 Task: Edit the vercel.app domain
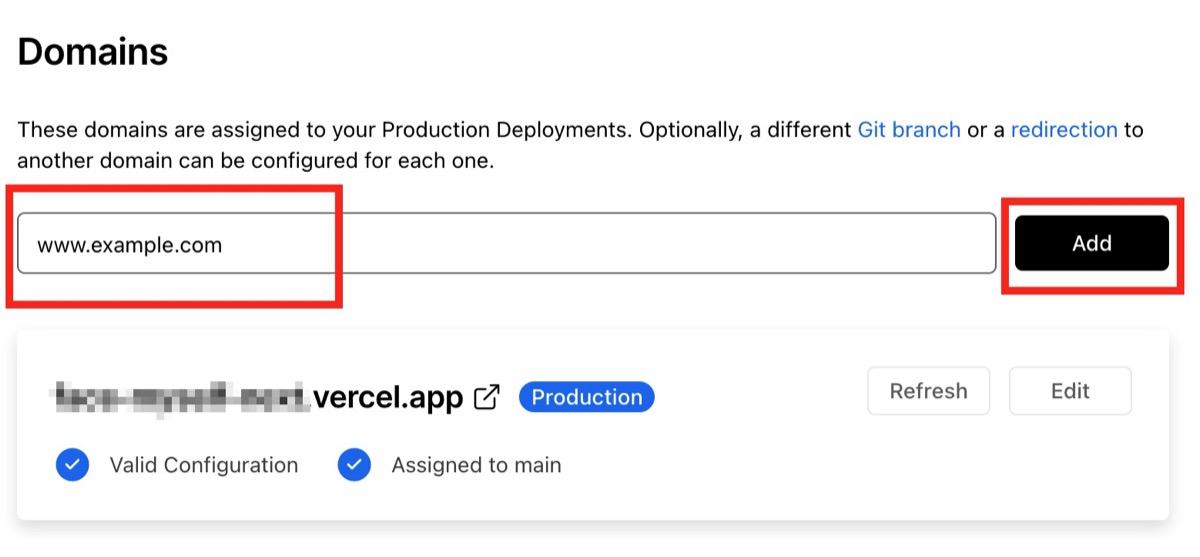[1070, 390]
